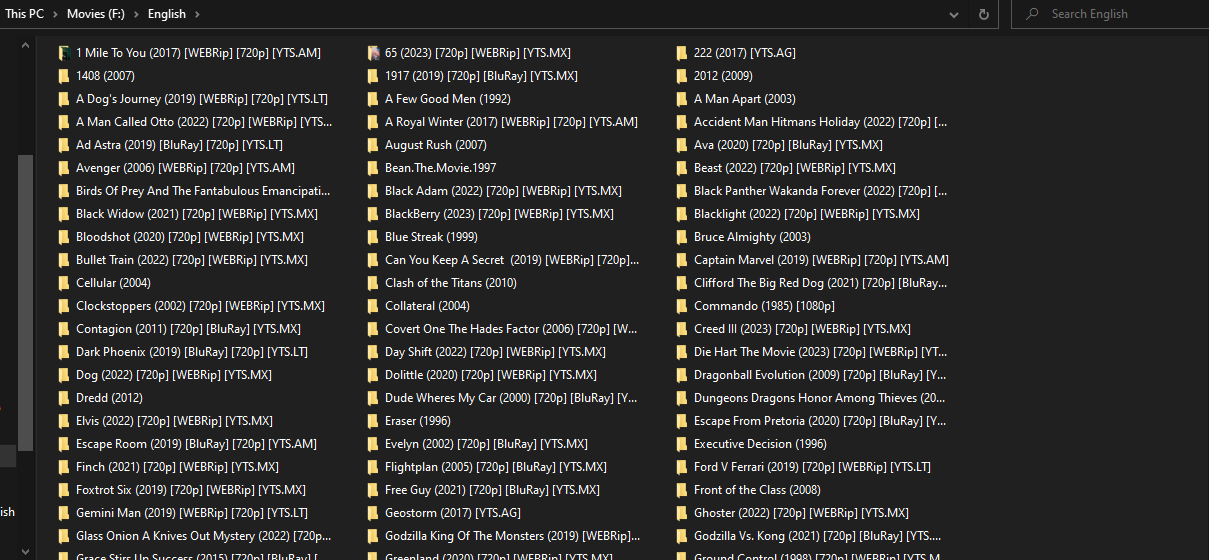Select Gemini Man (2019) folder
This screenshot has width=1209, height=560.
[183, 513]
